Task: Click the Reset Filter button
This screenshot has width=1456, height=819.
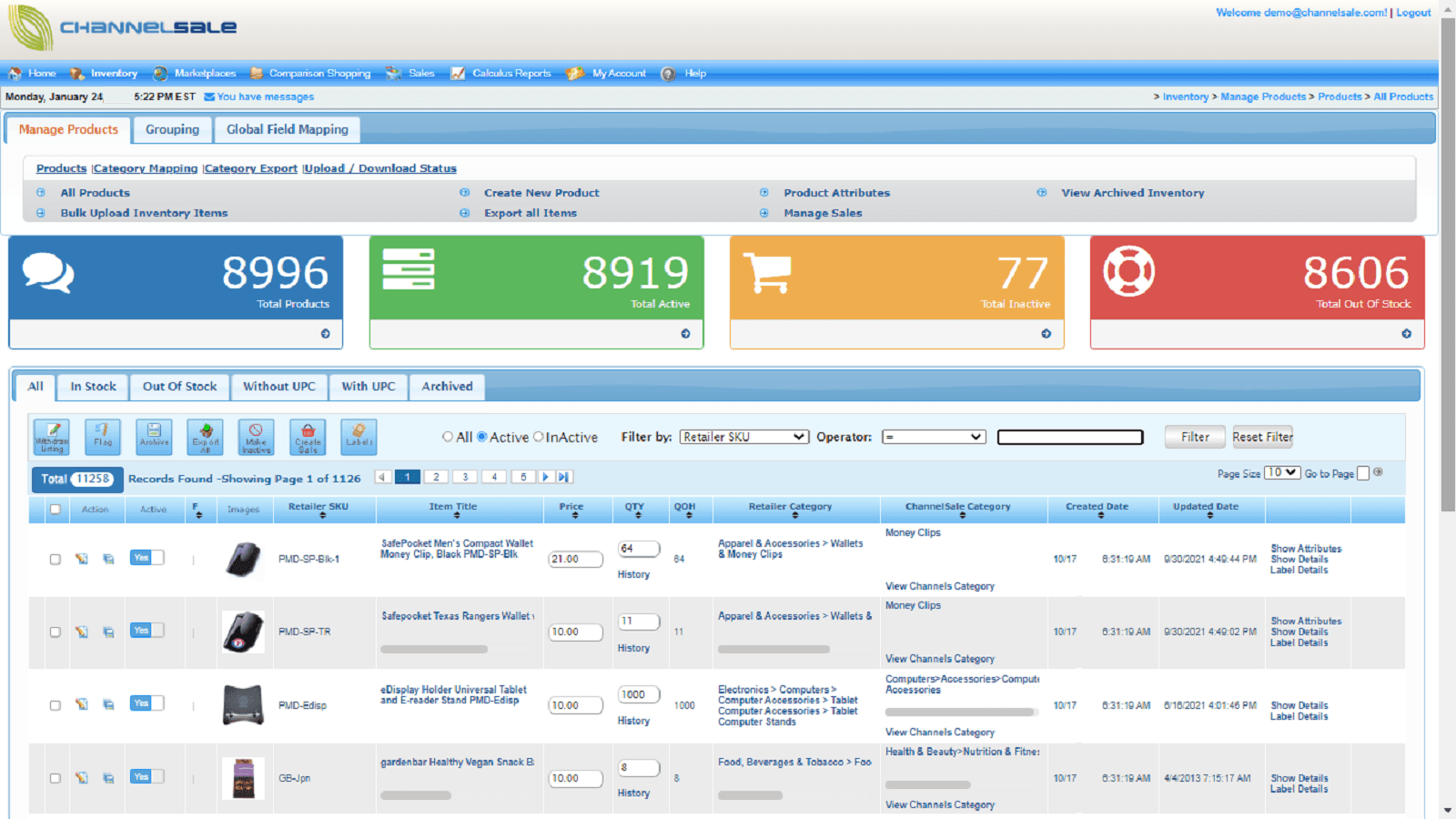Action: coord(1262,437)
